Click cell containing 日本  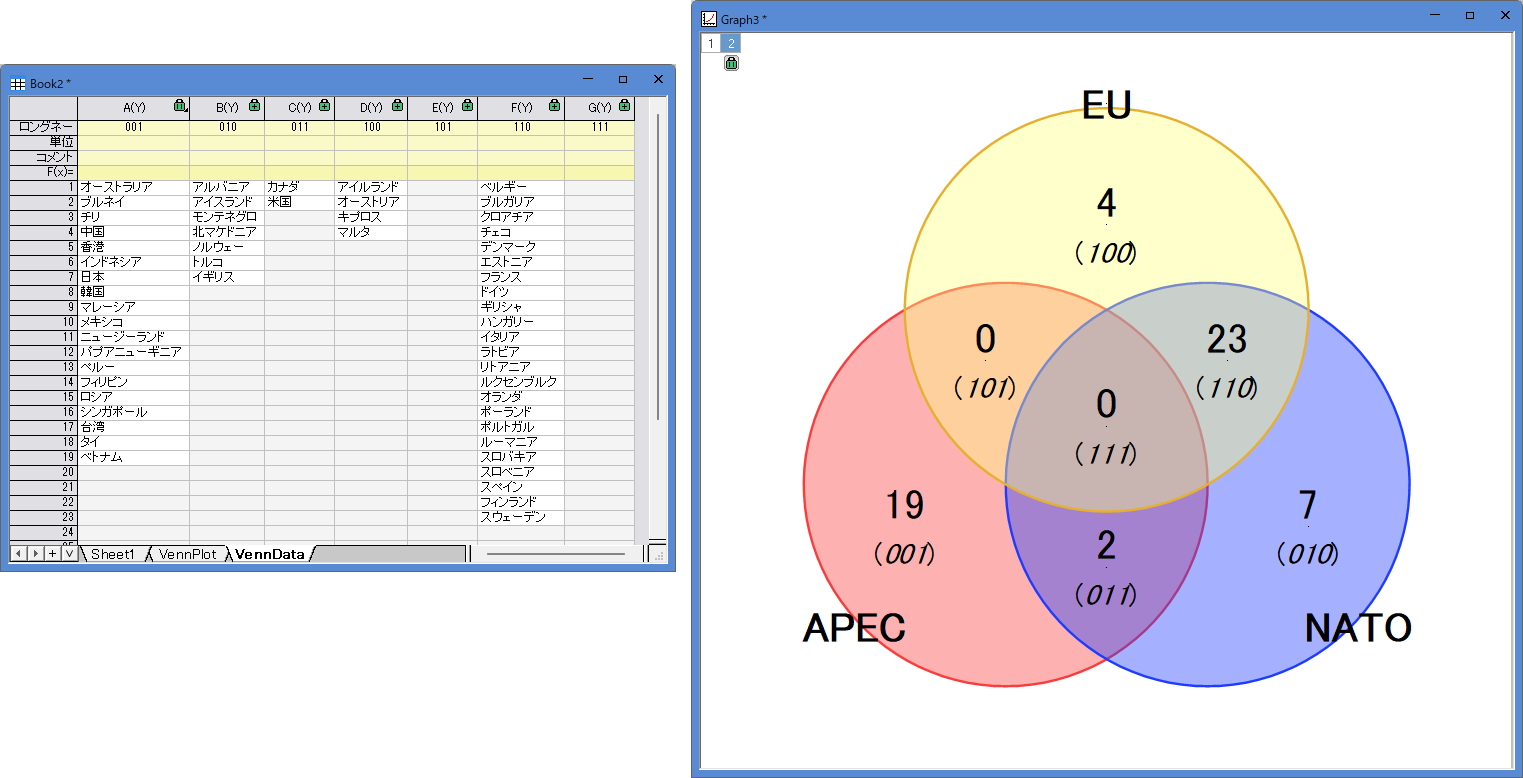click(x=134, y=277)
